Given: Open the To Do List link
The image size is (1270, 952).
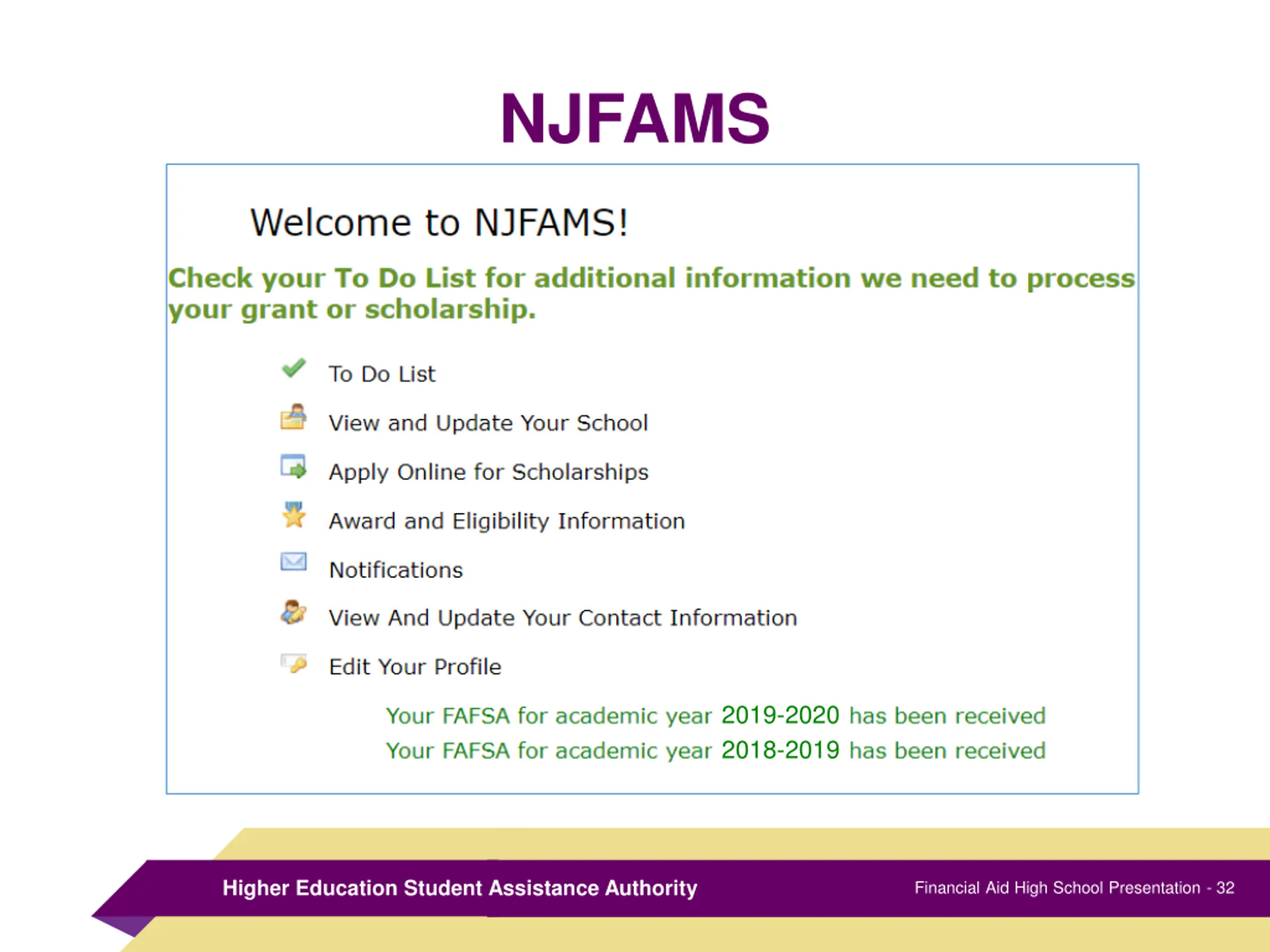Looking at the screenshot, I should coord(382,374).
